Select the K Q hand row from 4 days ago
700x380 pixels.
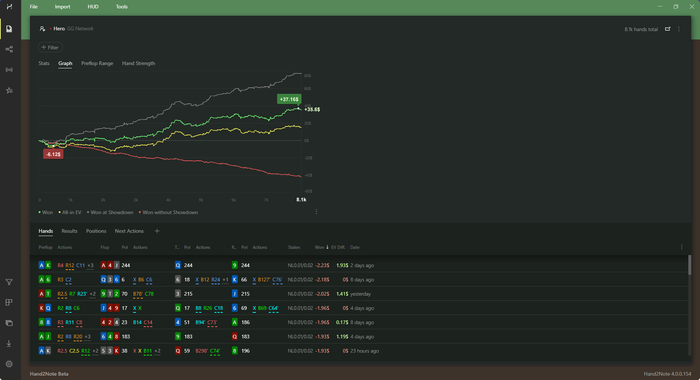(x=359, y=308)
